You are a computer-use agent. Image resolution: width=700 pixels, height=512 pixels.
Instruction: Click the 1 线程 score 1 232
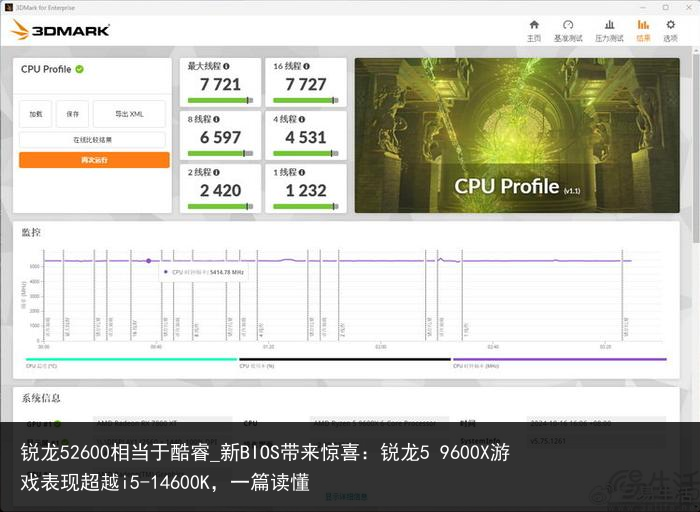306,191
